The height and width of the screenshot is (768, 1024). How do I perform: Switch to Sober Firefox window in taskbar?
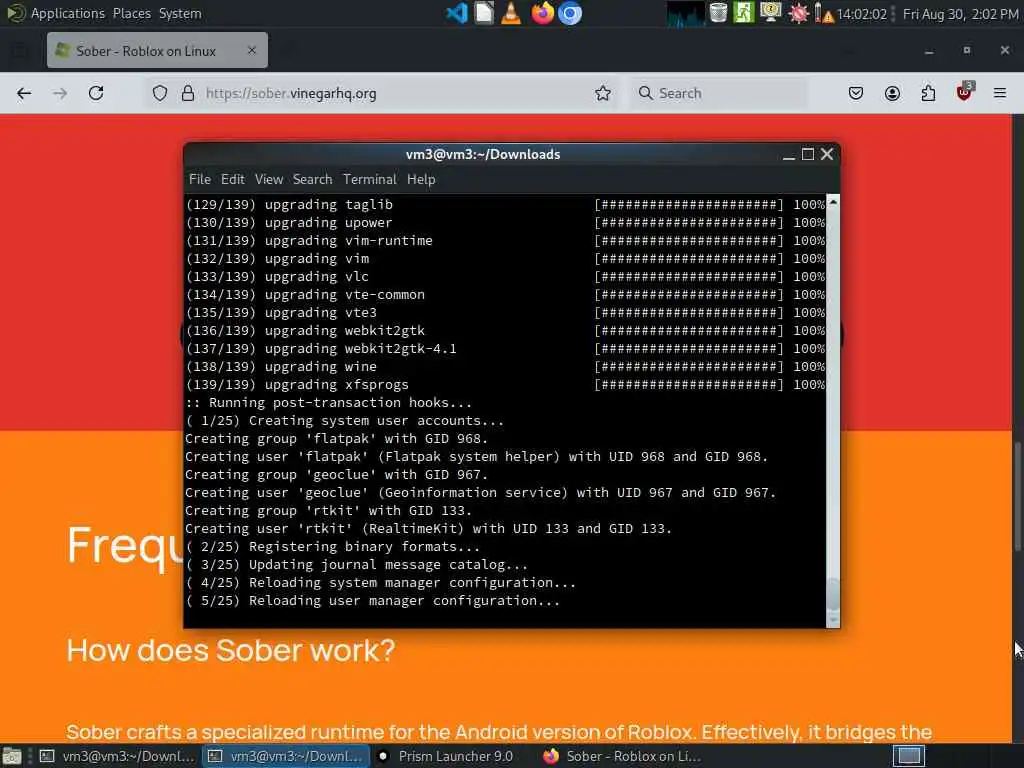(x=622, y=756)
